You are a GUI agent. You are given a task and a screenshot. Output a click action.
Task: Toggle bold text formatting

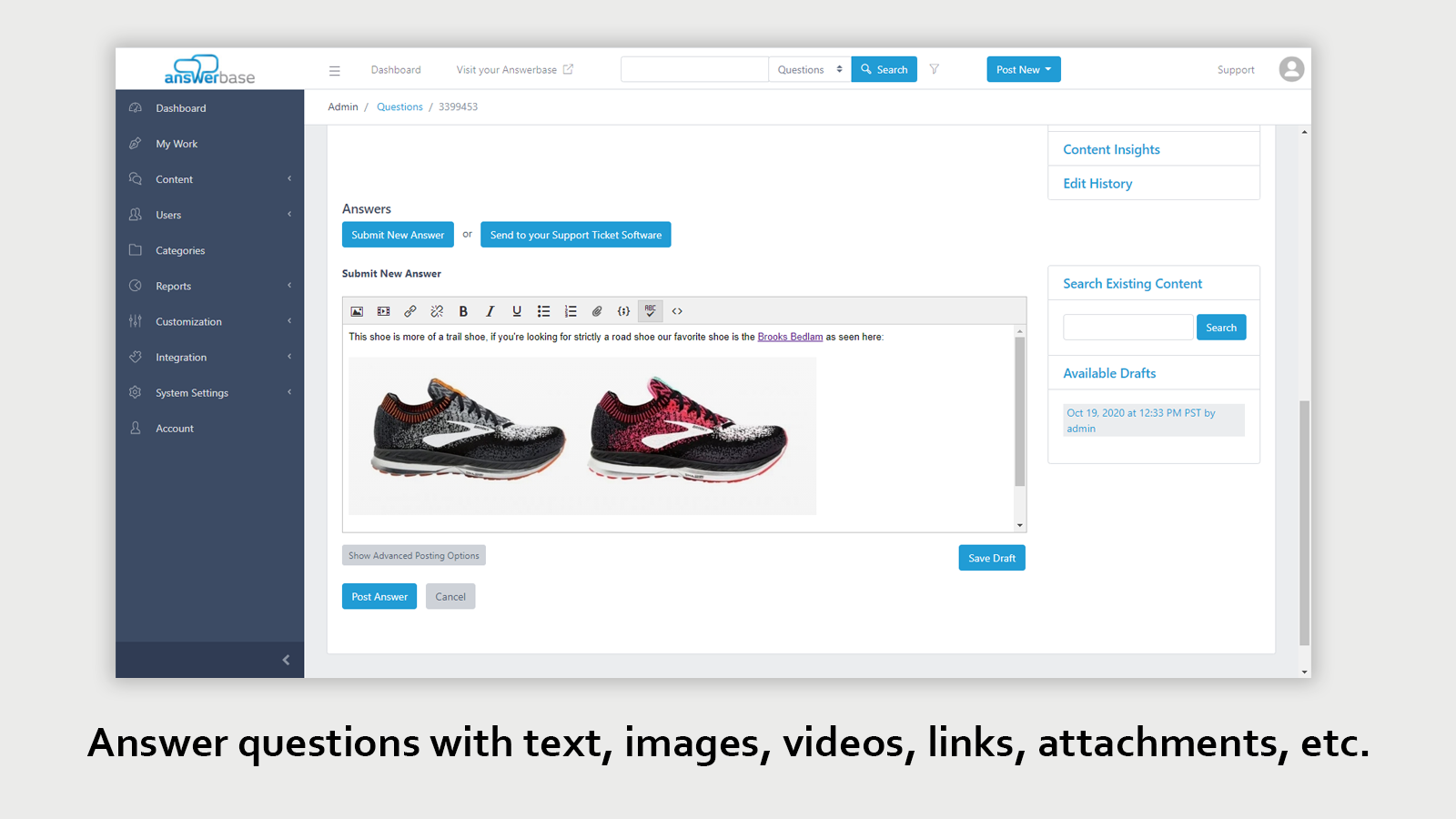pos(464,310)
